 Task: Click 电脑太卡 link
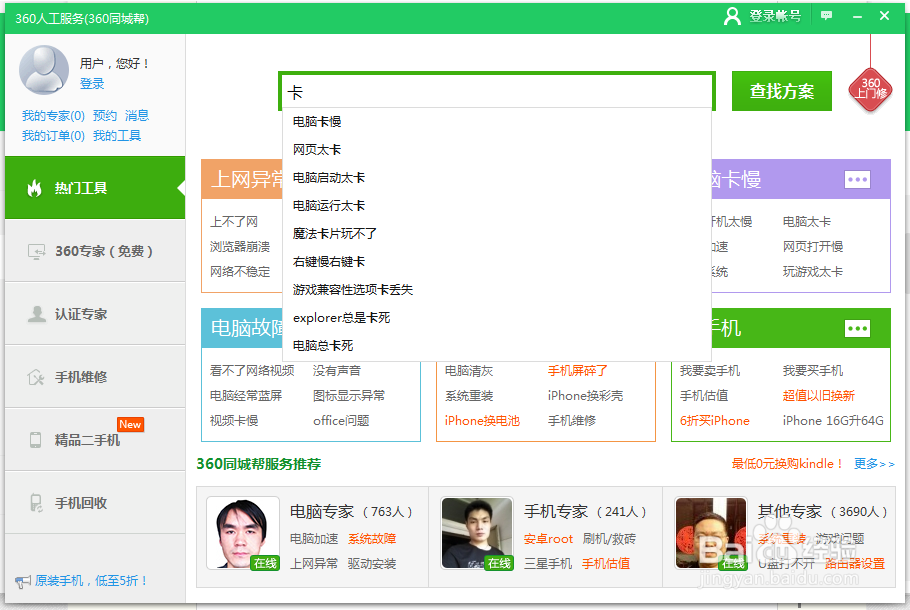tap(807, 222)
